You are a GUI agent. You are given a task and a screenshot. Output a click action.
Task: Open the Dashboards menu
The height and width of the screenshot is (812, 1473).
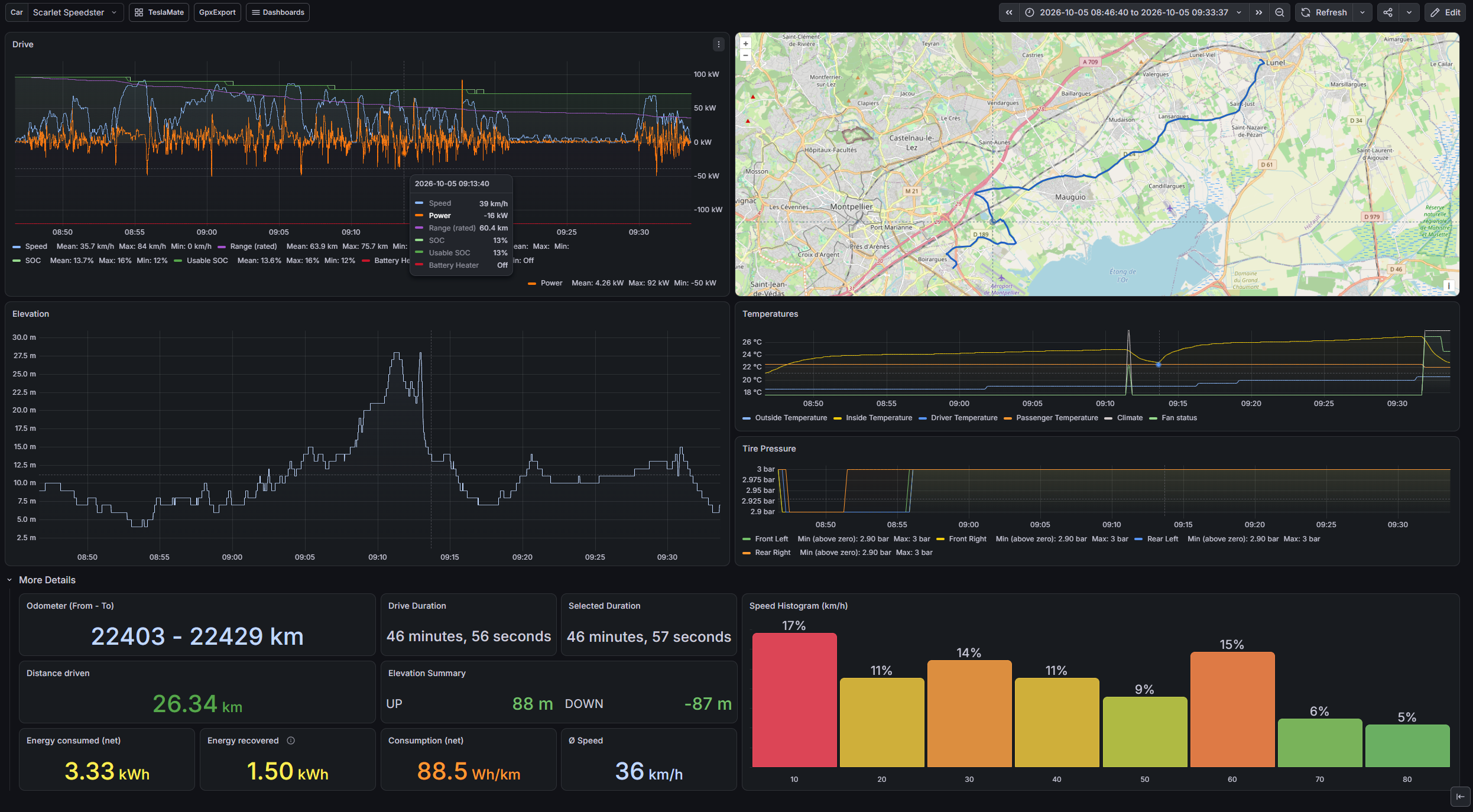(x=278, y=12)
